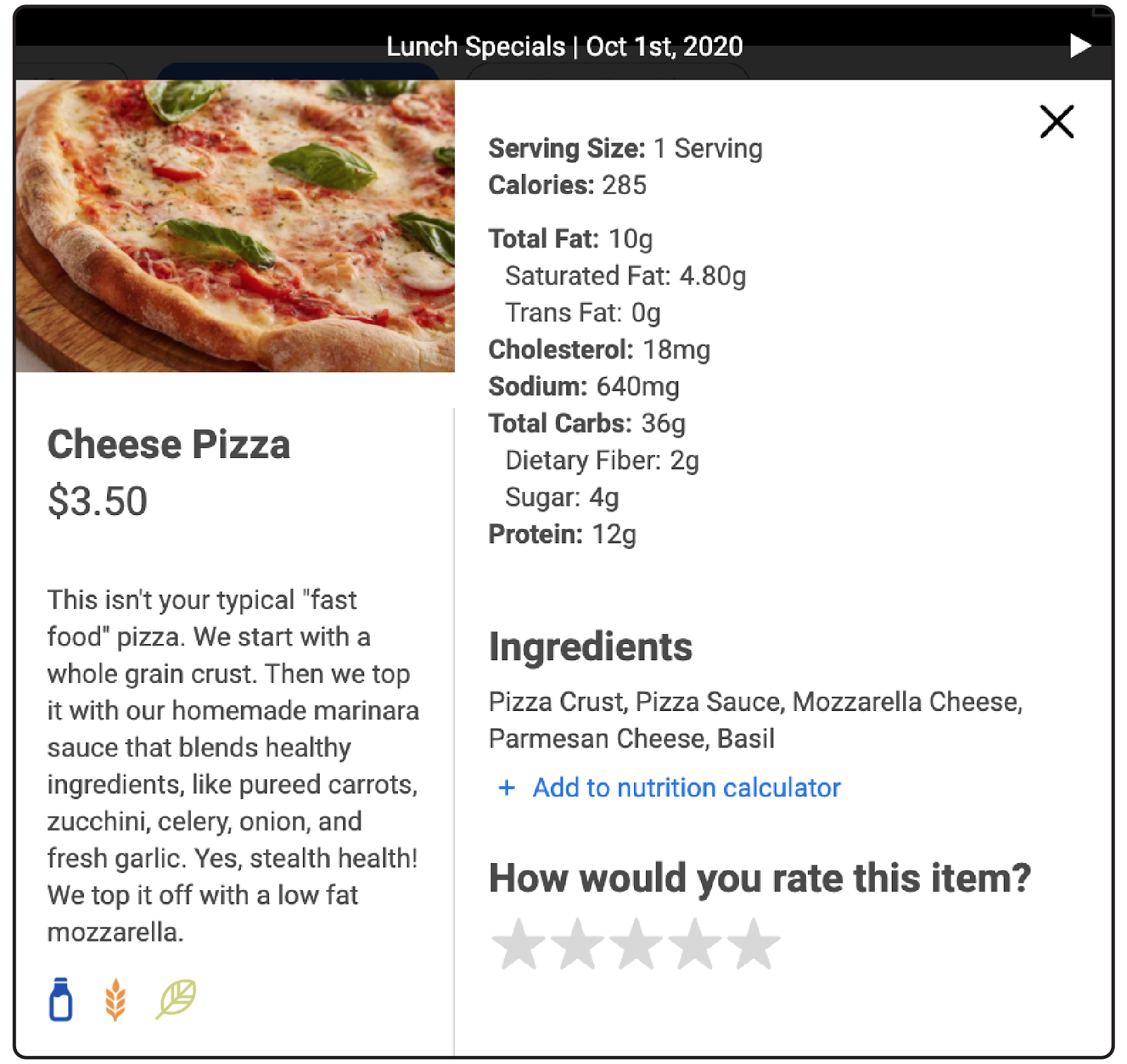1127x1064 pixels.
Task: Click the Ingredients heading
Action: click(590, 647)
